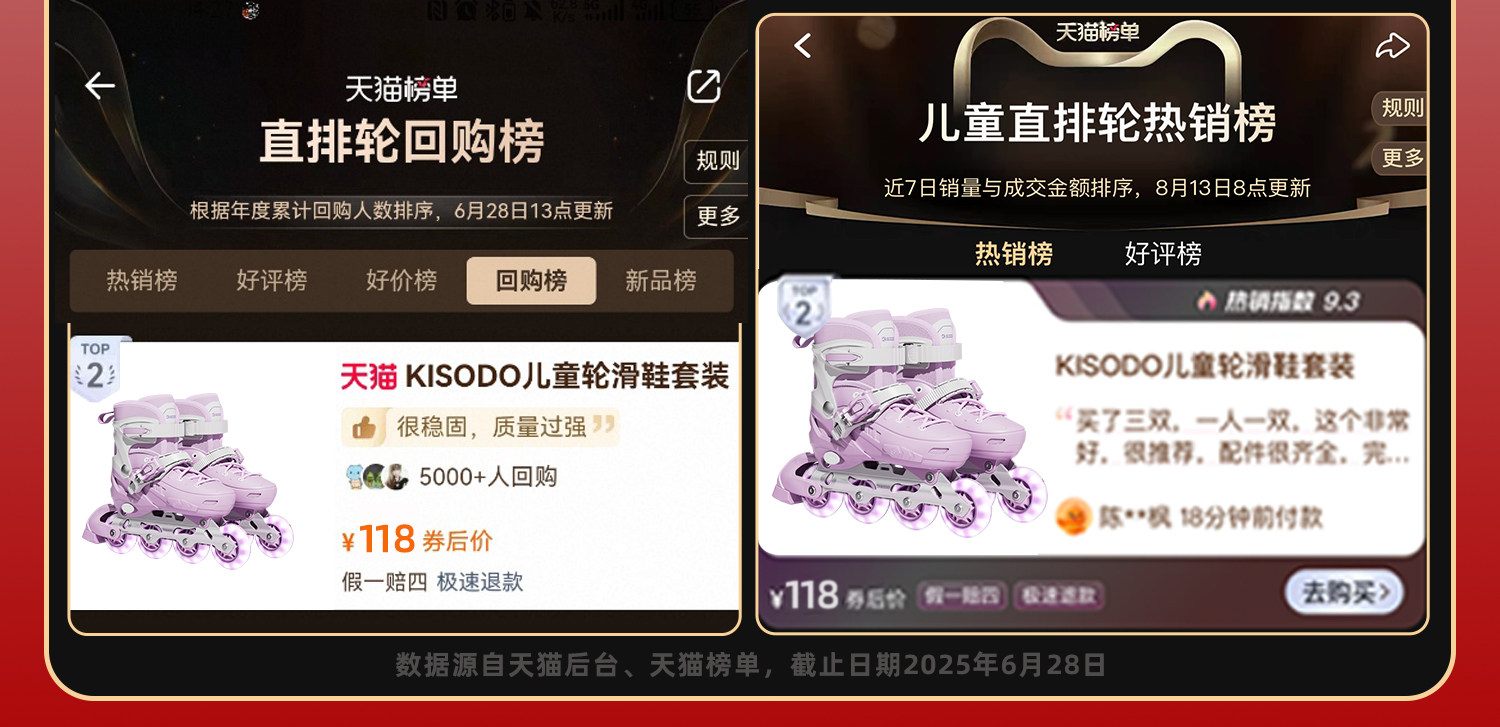The height and width of the screenshot is (727, 1500).
Task: Expand 更多 options in right panel
Action: [x=1401, y=157]
